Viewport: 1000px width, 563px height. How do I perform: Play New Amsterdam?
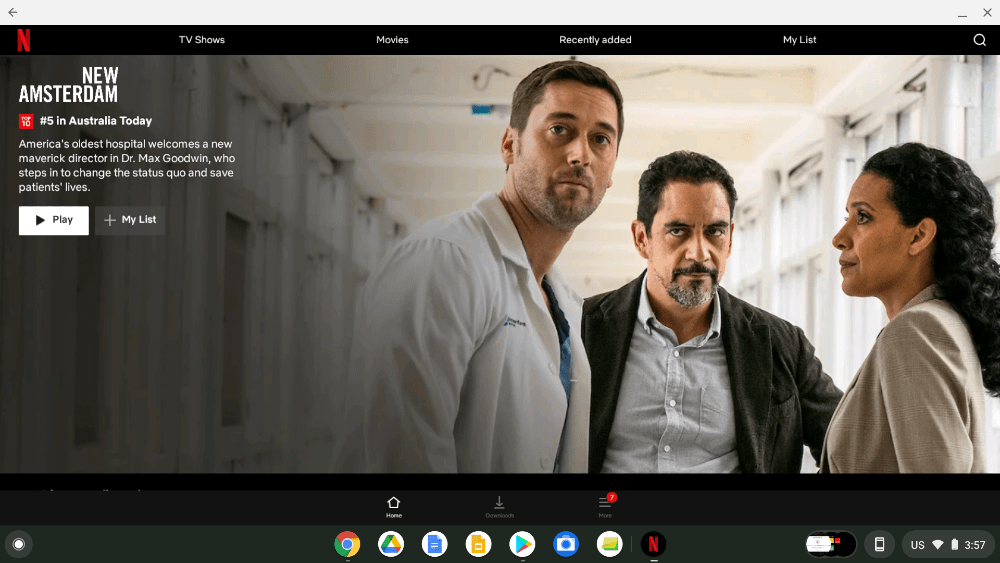pos(54,220)
